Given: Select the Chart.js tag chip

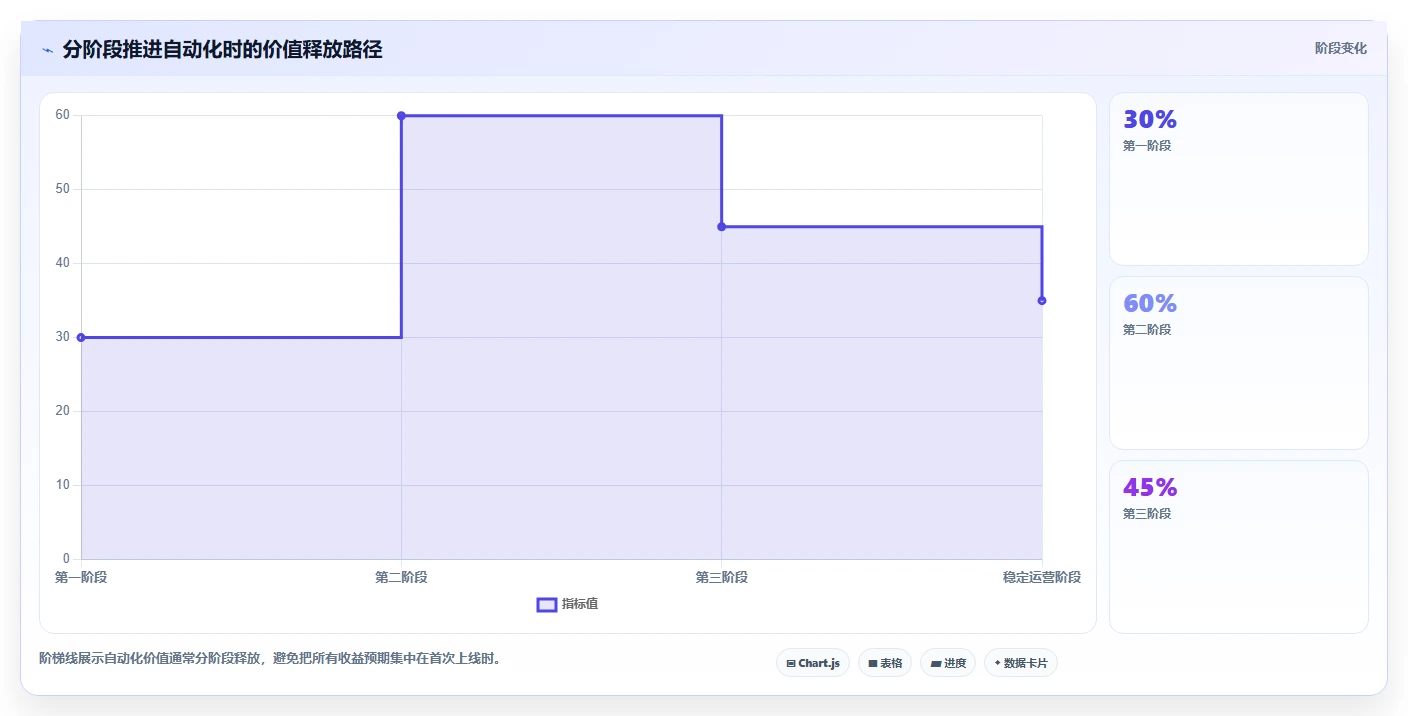Looking at the screenshot, I should [813, 663].
